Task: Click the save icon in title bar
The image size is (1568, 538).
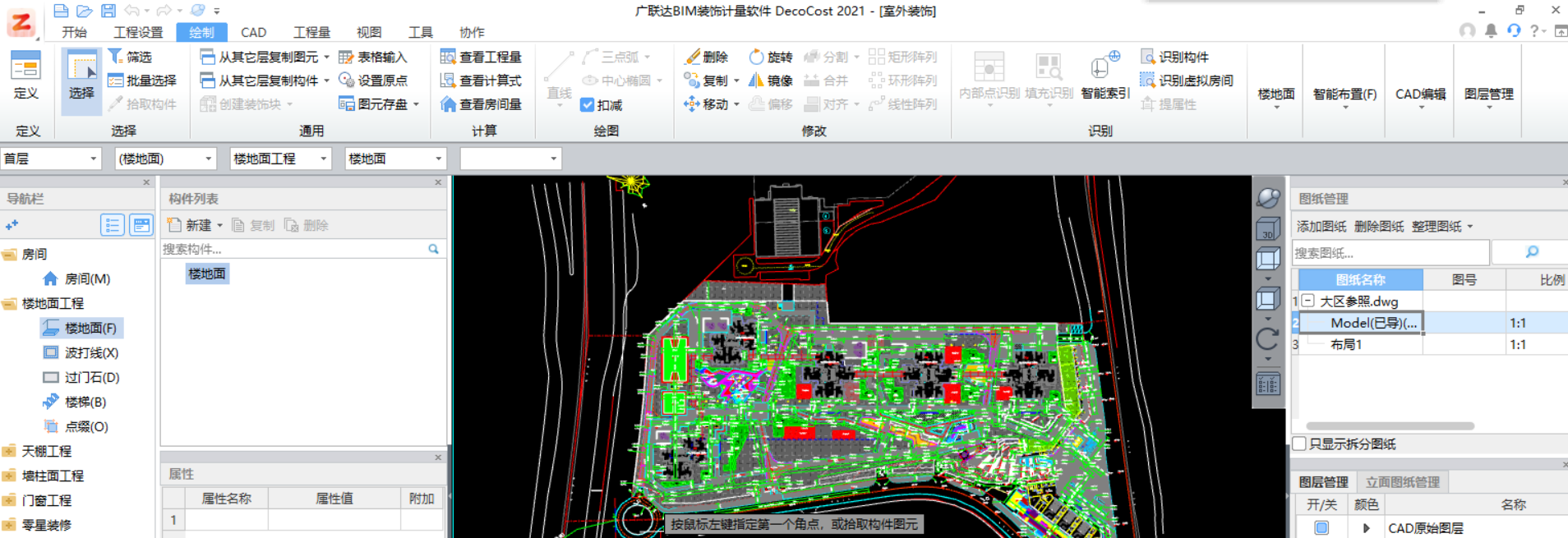Action: 108,11
